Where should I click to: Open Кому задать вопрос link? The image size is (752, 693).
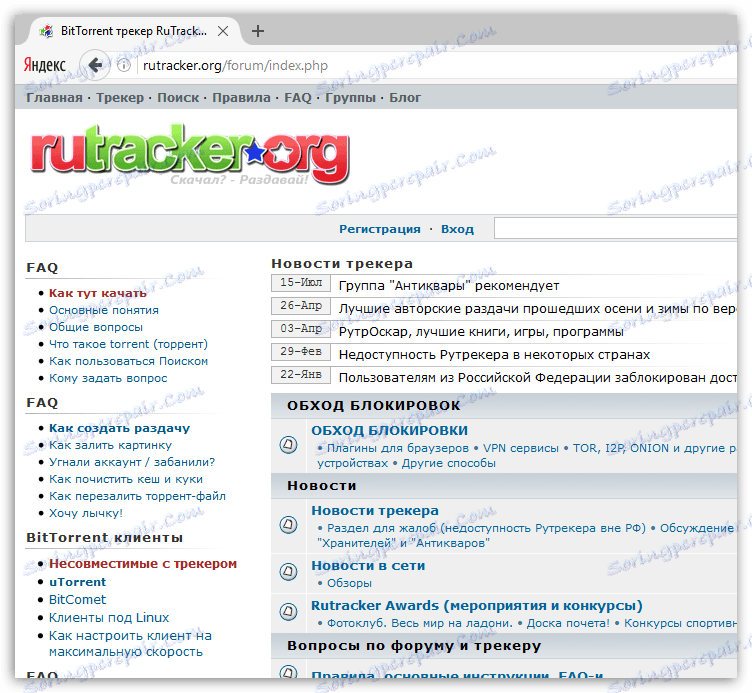(108, 378)
